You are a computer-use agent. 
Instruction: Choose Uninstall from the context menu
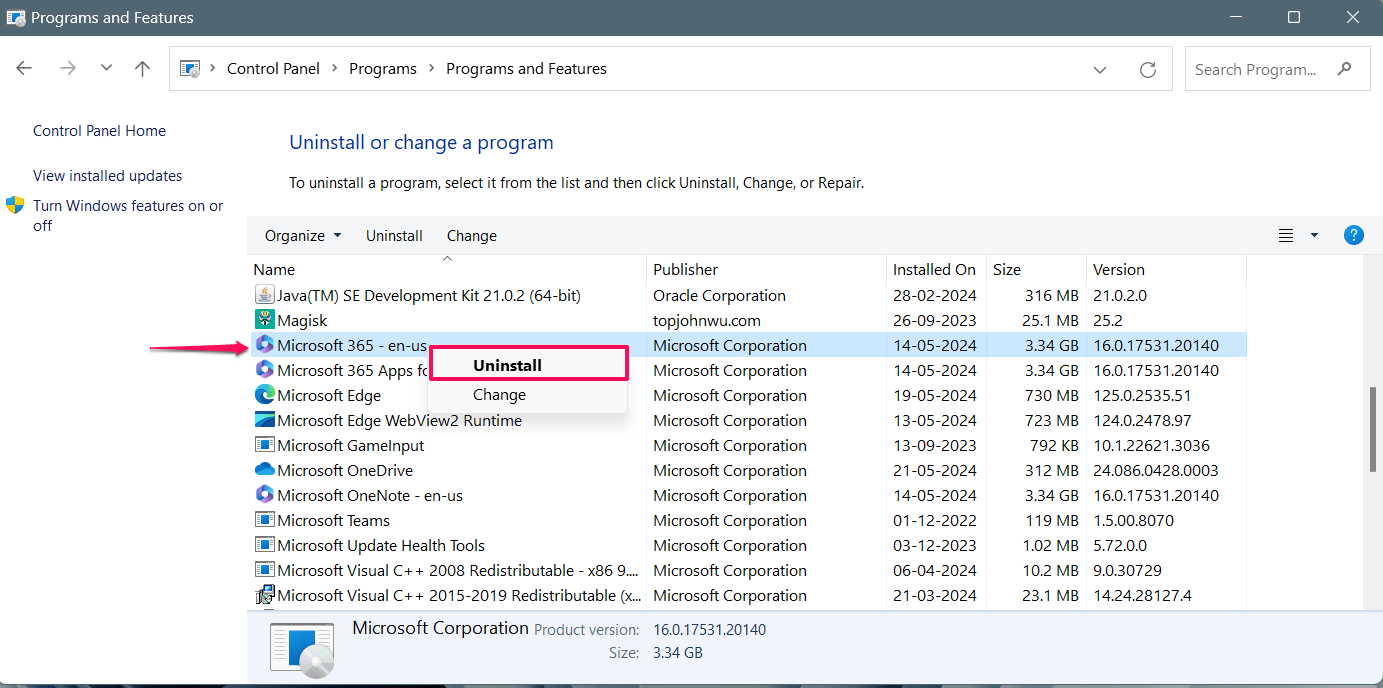point(528,365)
